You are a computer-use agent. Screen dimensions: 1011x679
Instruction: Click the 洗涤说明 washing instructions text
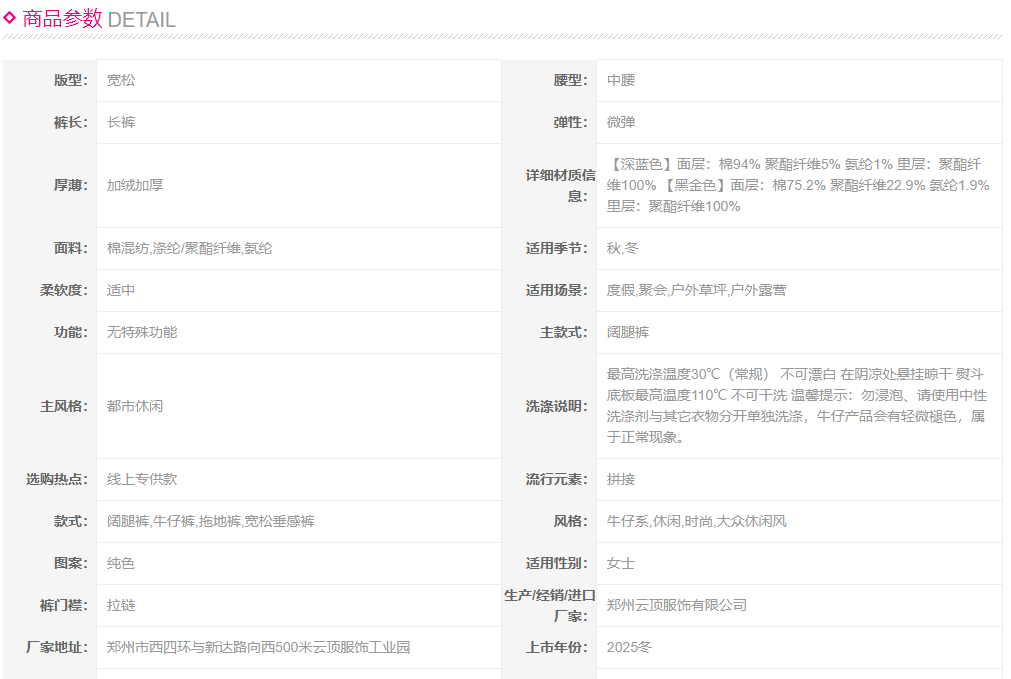(797, 405)
